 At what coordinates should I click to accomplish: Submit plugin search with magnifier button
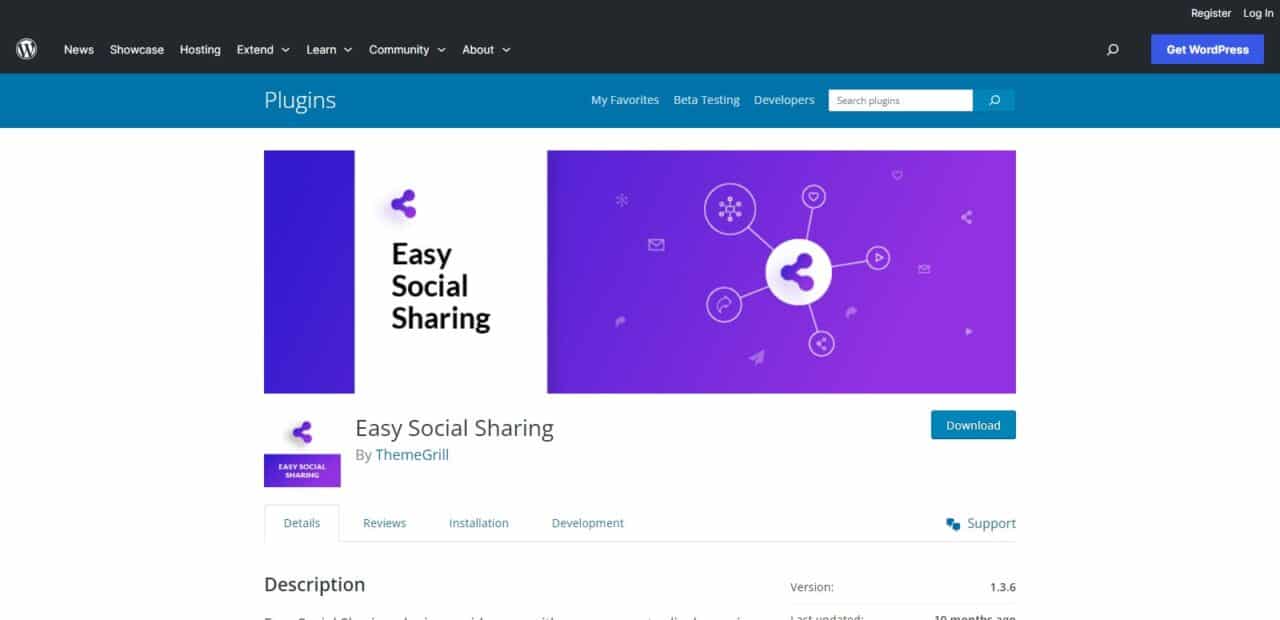point(994,100)
